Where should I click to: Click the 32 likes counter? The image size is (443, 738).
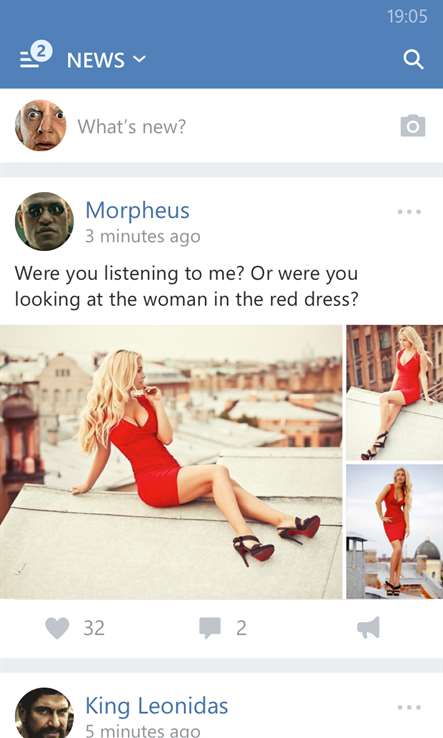94,628
